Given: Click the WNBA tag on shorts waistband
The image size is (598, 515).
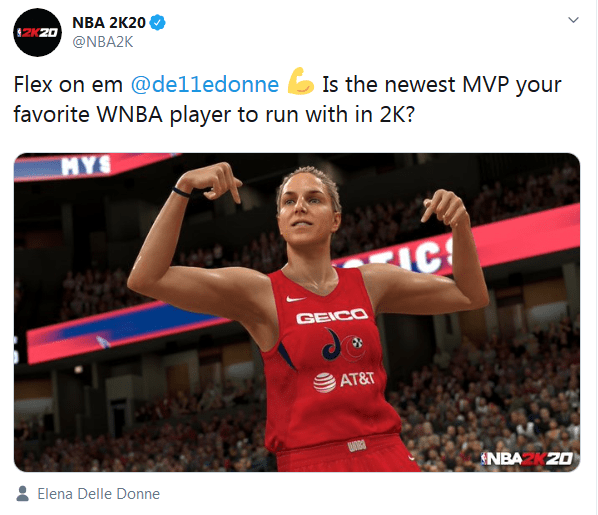Looking at the screenshot, I should point(357,446).
